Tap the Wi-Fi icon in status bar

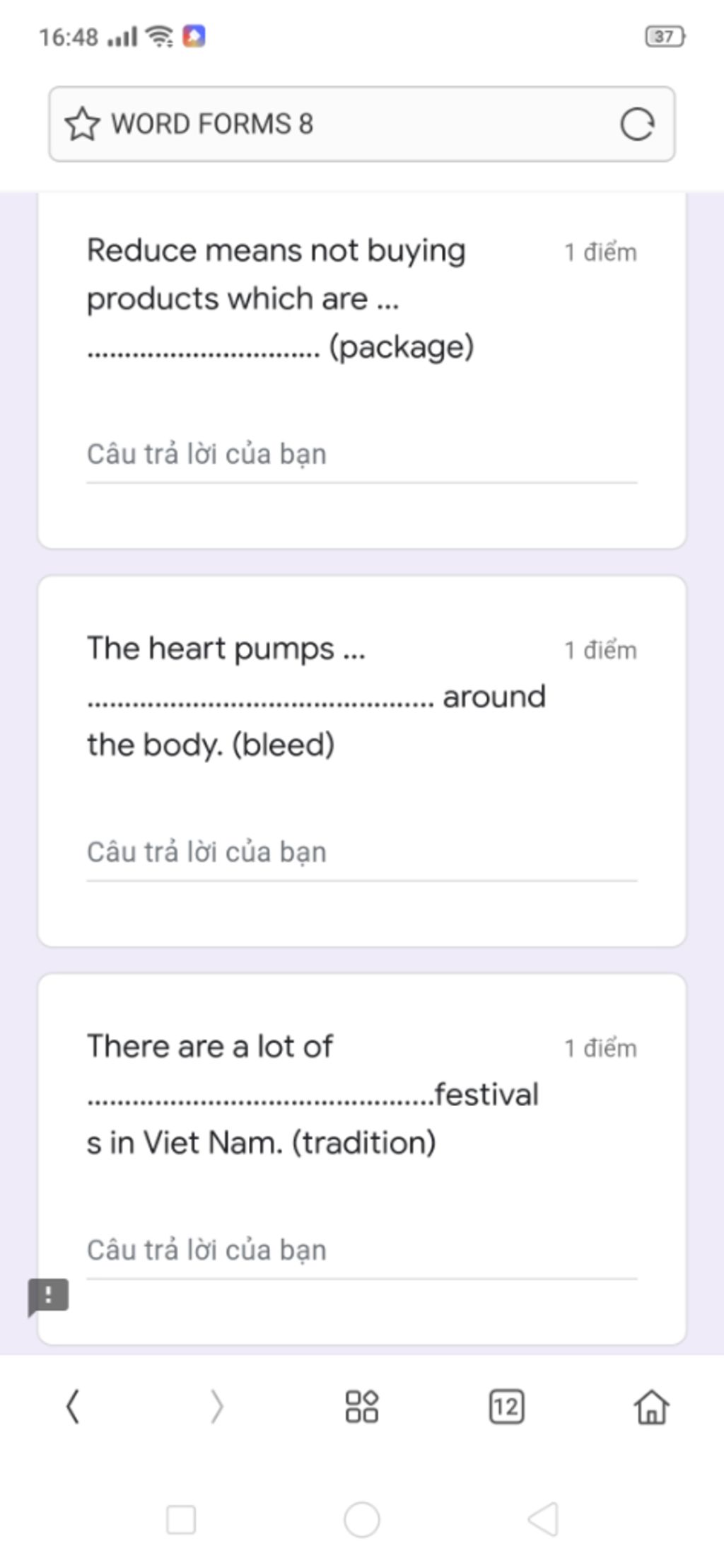(159, 35)
